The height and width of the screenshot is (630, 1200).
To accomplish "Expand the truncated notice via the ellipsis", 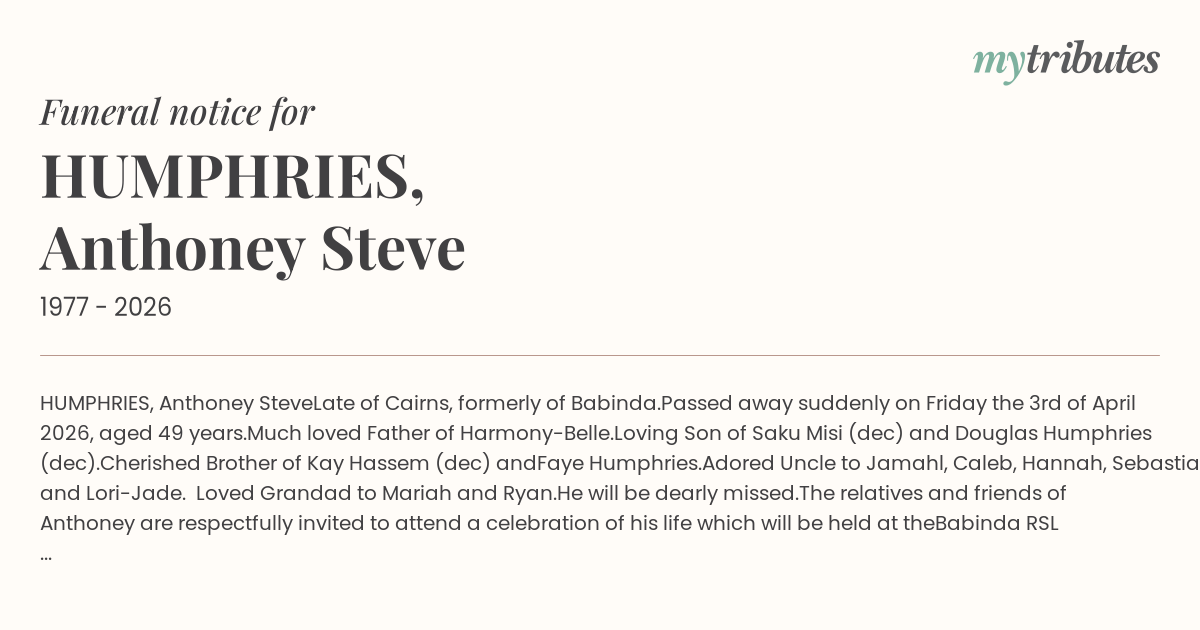I will pyautogui.click(x=46, y=553).
